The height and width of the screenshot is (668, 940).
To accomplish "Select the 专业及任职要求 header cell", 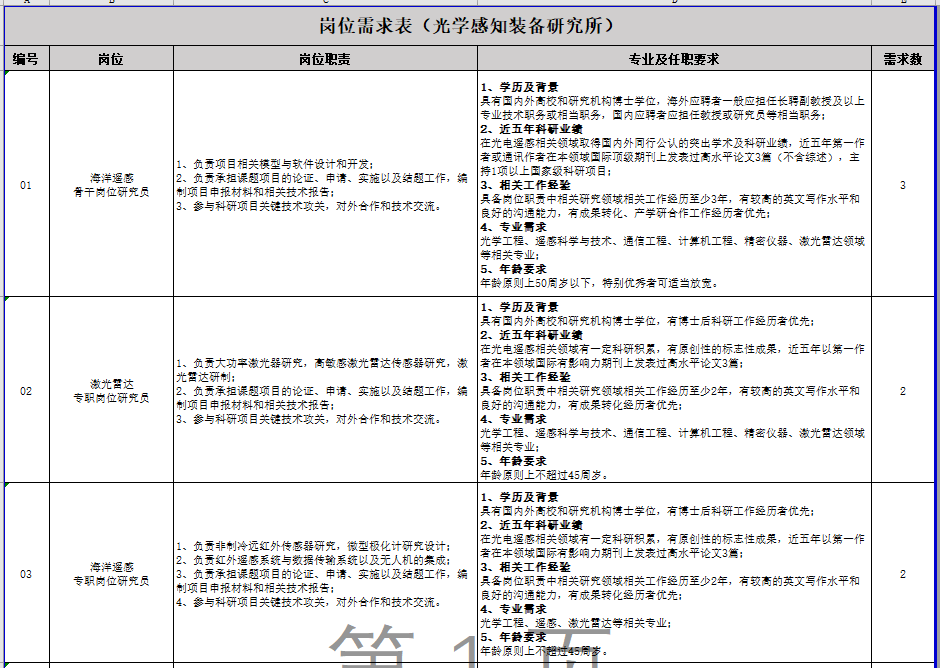I will tap(674, 59).
